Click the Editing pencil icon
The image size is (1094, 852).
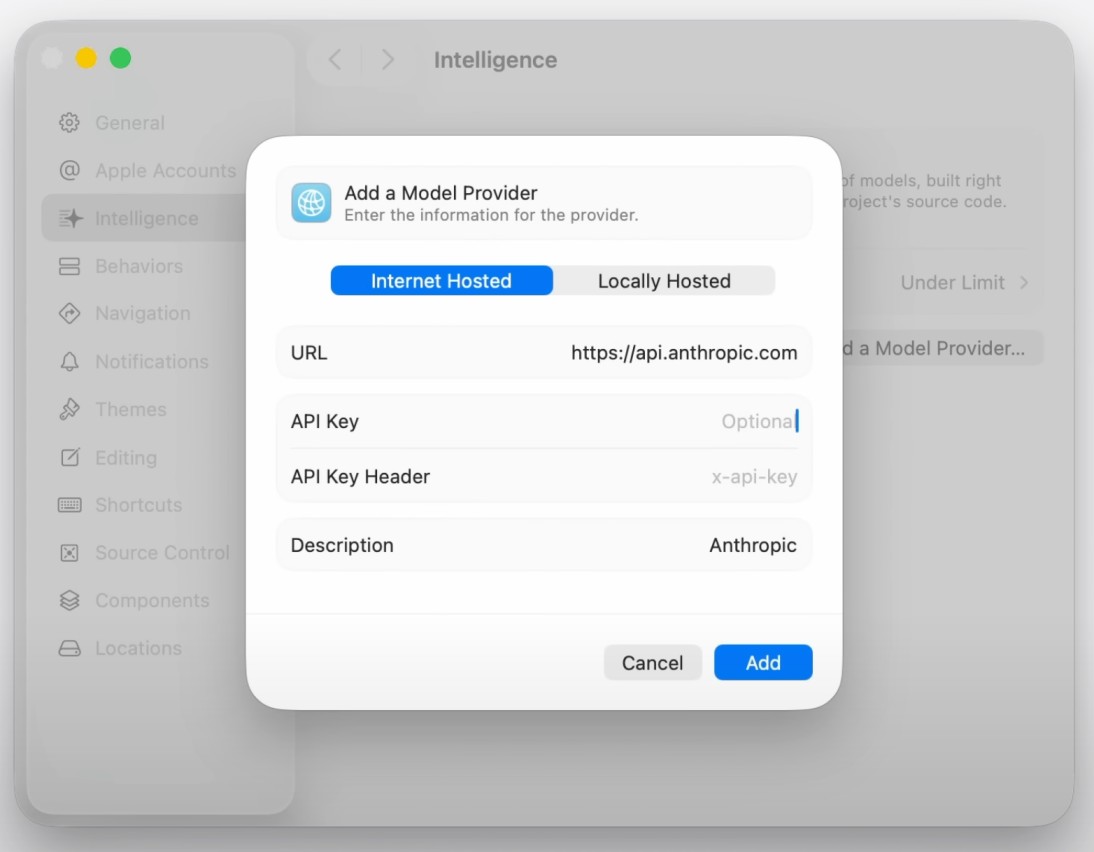pyautogui.click(x=69, y=457)
